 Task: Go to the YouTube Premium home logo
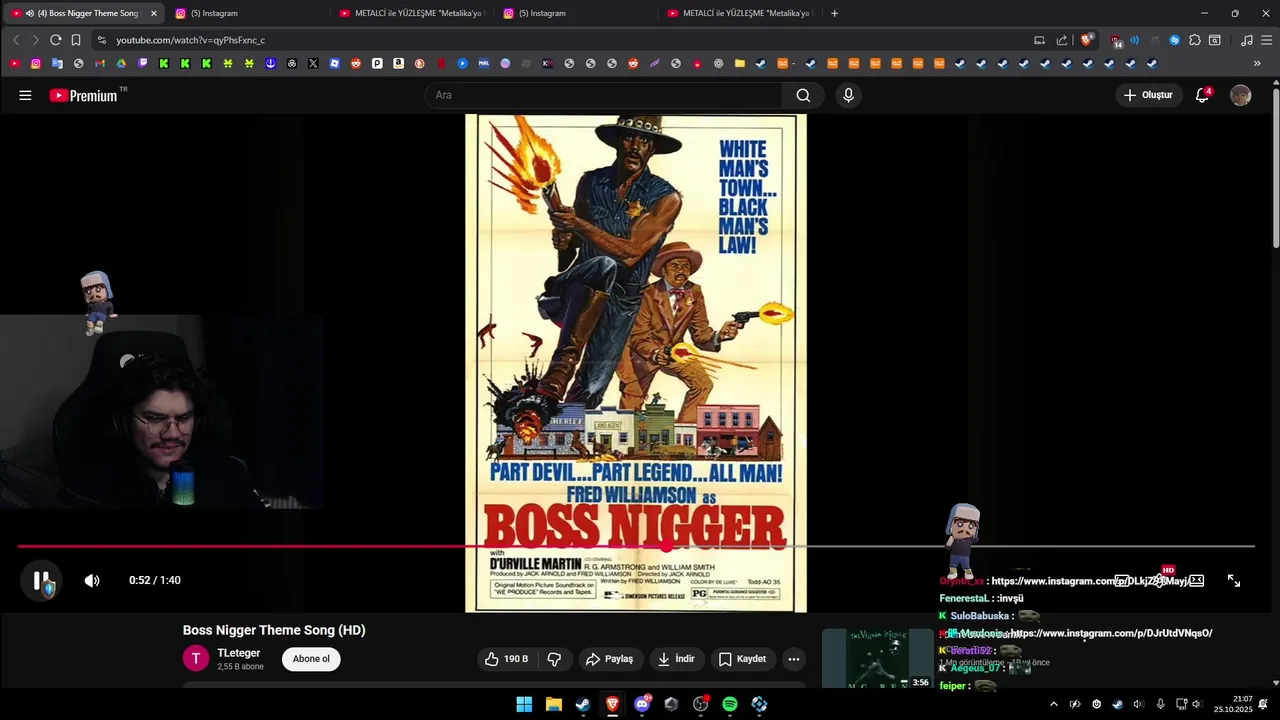84,95
